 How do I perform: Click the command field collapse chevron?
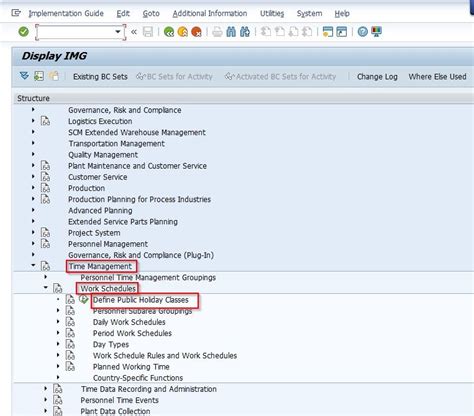pyautogui.click(x=134, y=32)
